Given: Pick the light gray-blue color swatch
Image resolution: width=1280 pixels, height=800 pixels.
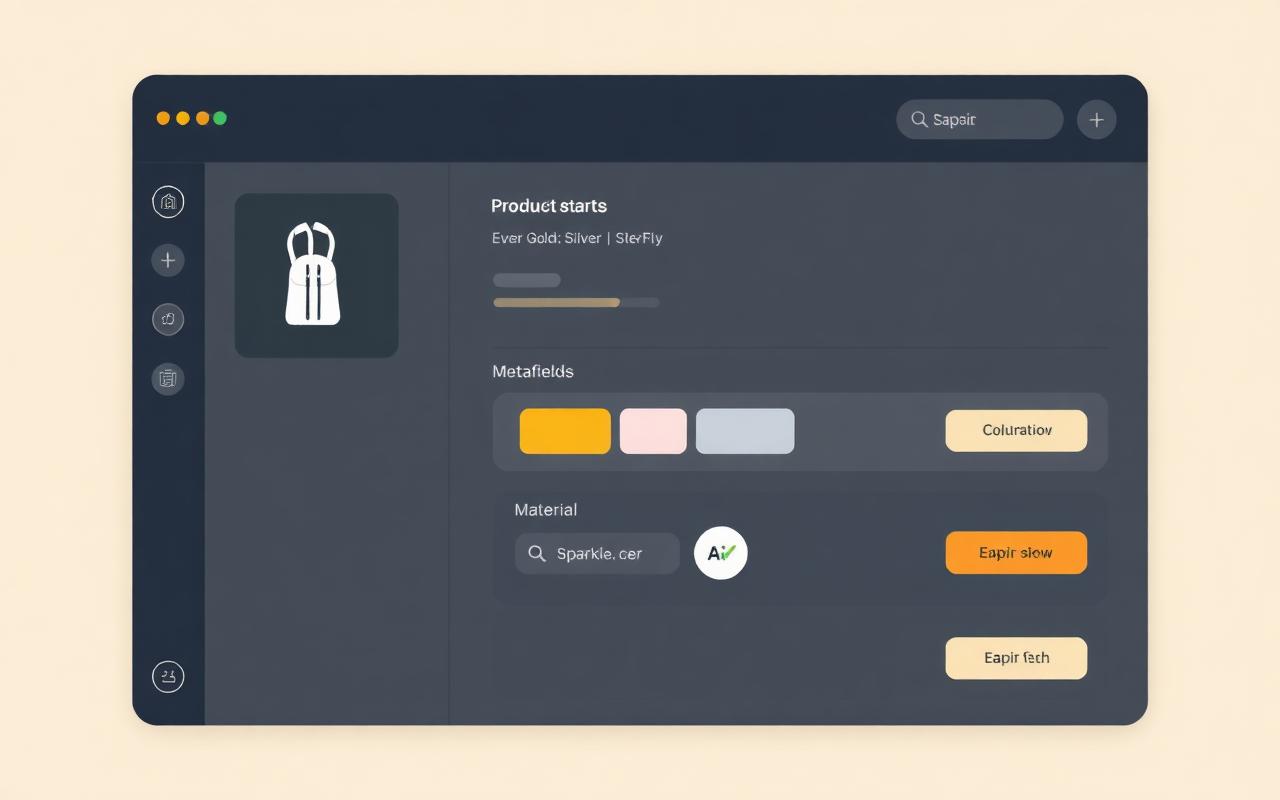Looking at the screenshot, I should (745, 431).
